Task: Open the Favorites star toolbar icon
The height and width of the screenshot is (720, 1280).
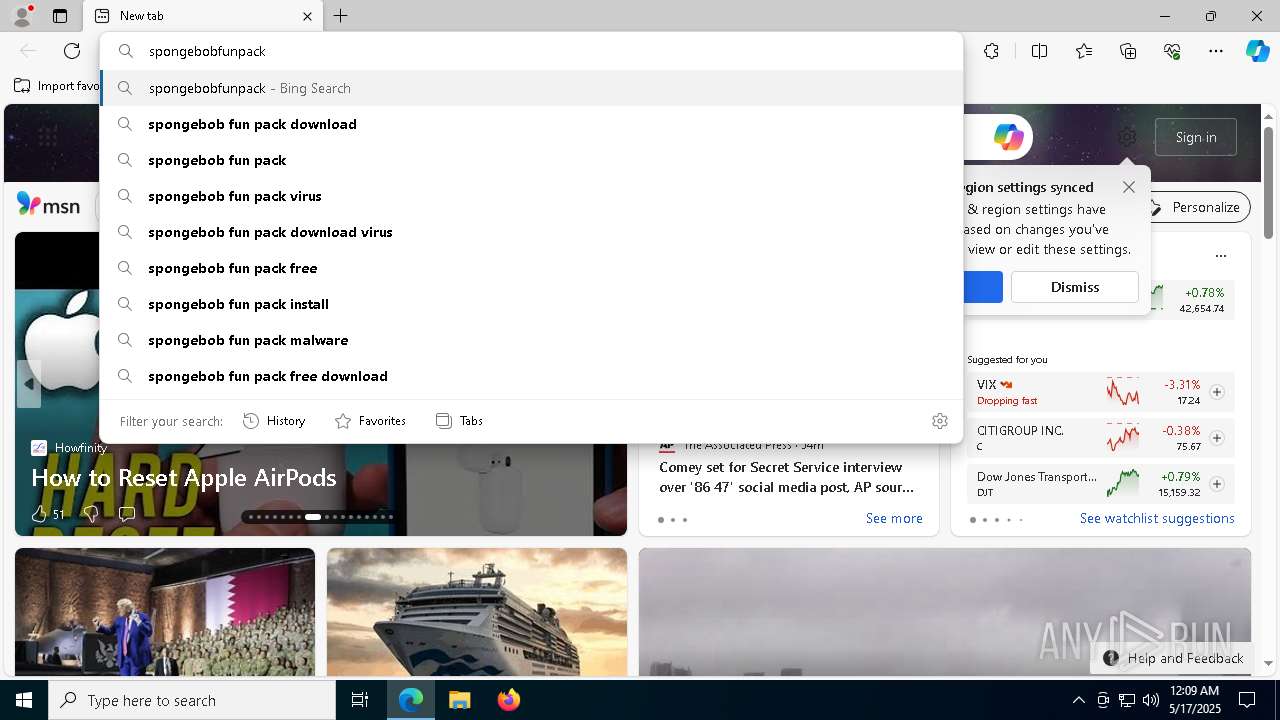Action: (1084, 51)
